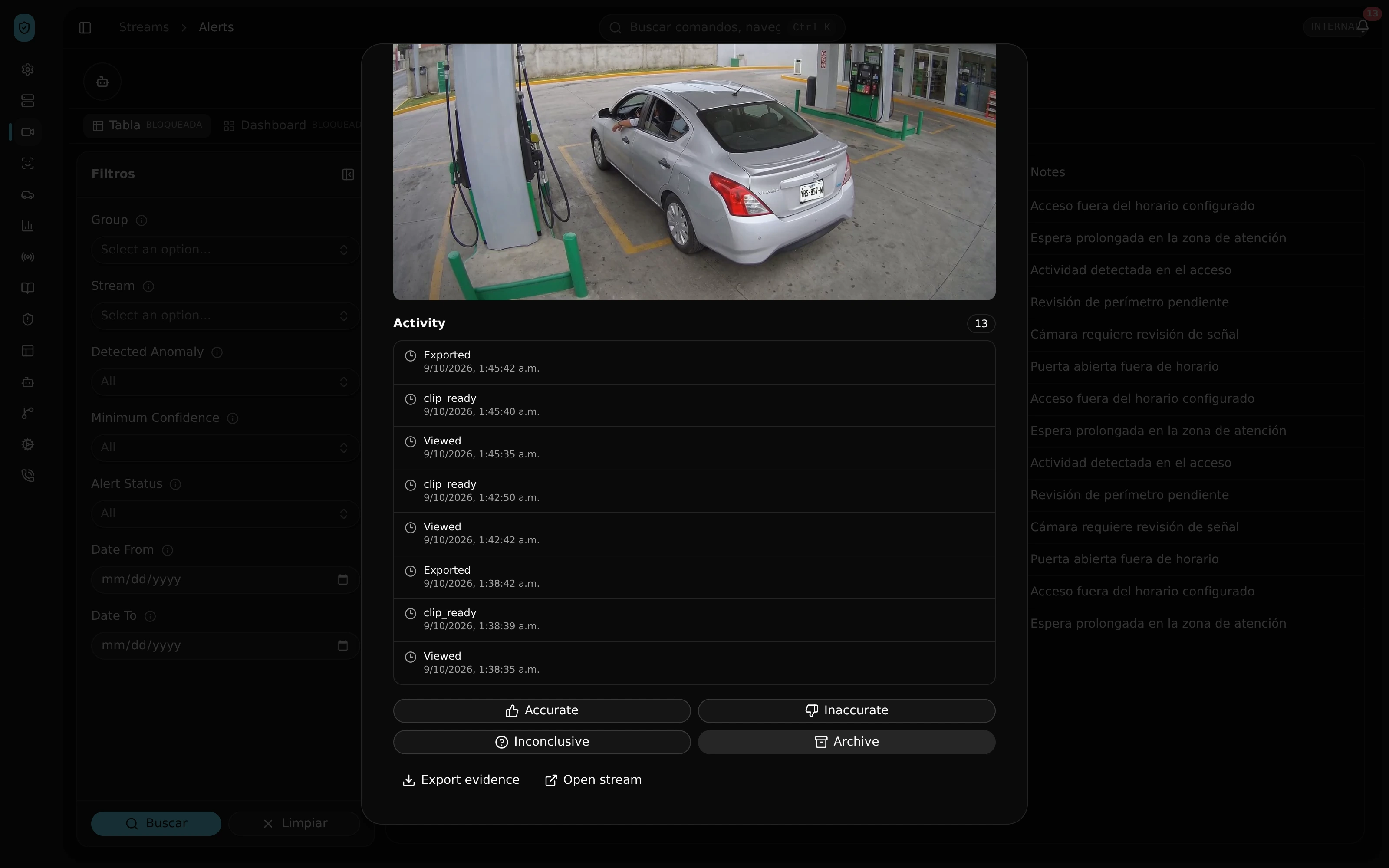The width and height of the screenshot is (1389, 868).
Task: Open the cog with play icon in sidebar
Action: click(27, 444)
